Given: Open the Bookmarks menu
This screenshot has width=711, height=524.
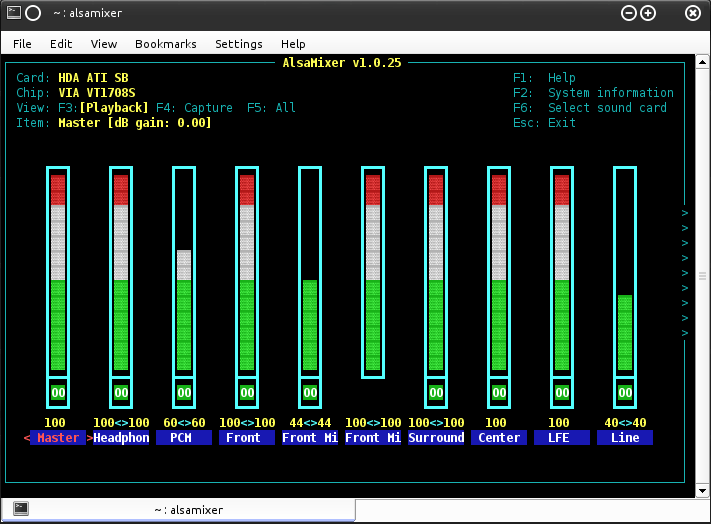Looking at the screenshot, I should 166,44.
